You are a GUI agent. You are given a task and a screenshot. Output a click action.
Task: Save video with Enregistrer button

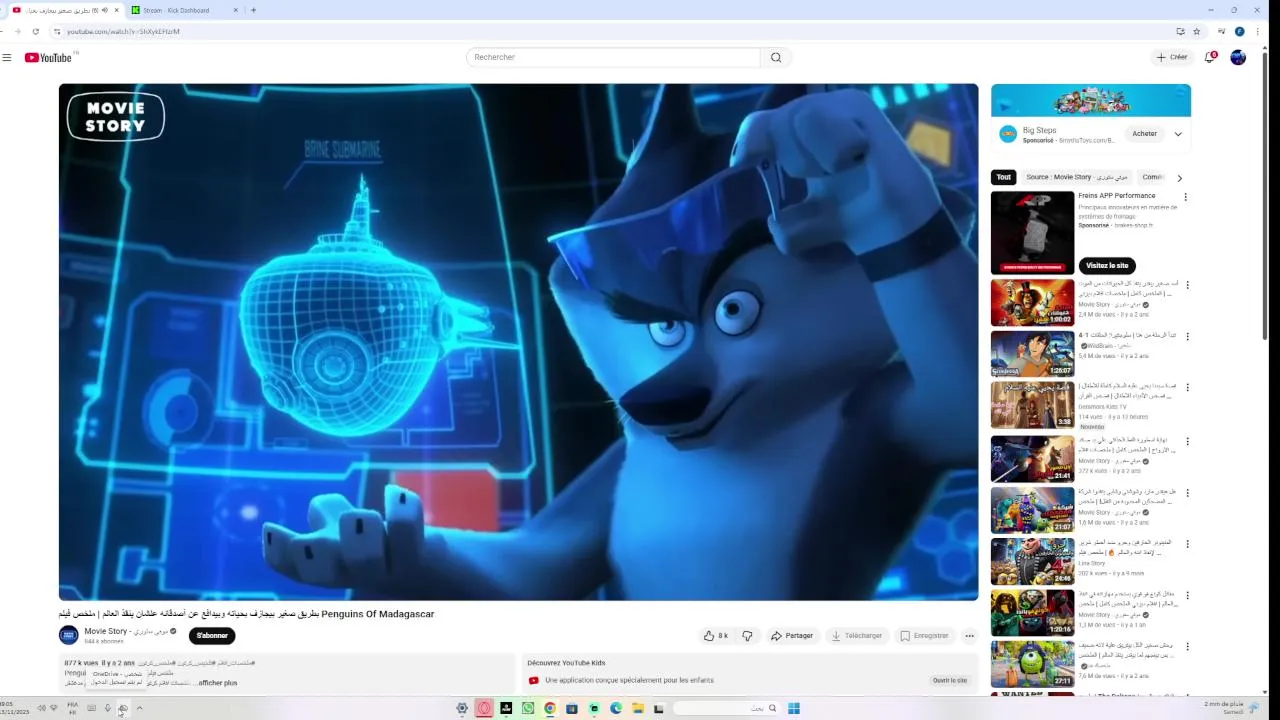[x=924, y=635]
